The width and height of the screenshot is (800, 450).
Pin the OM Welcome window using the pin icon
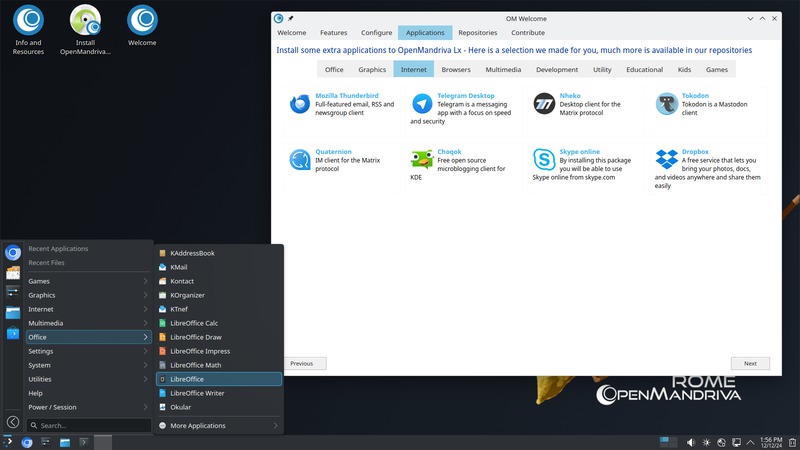tap(291, 18)
